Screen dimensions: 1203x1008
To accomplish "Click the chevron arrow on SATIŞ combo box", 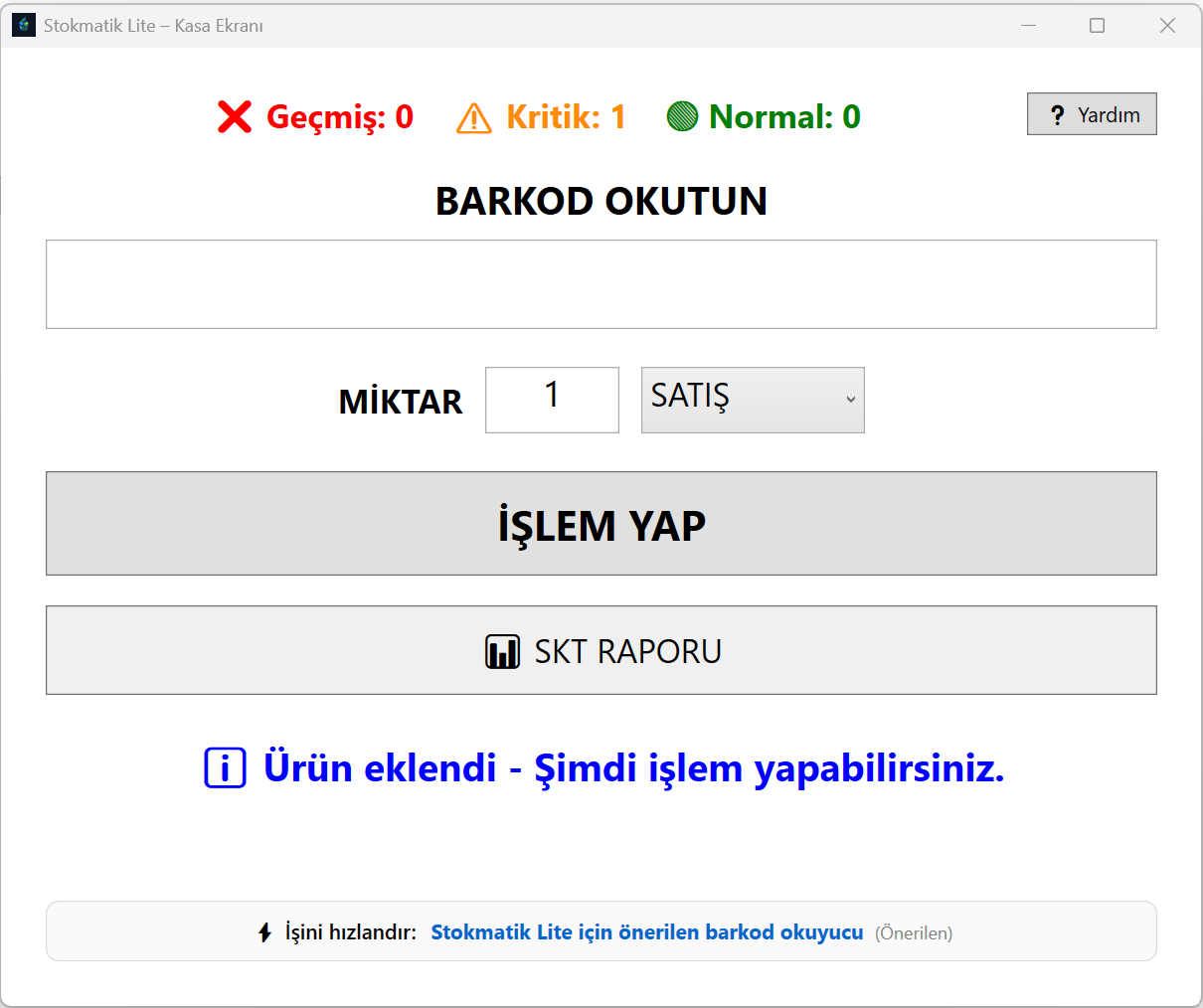I will click(x=850, y=400).
